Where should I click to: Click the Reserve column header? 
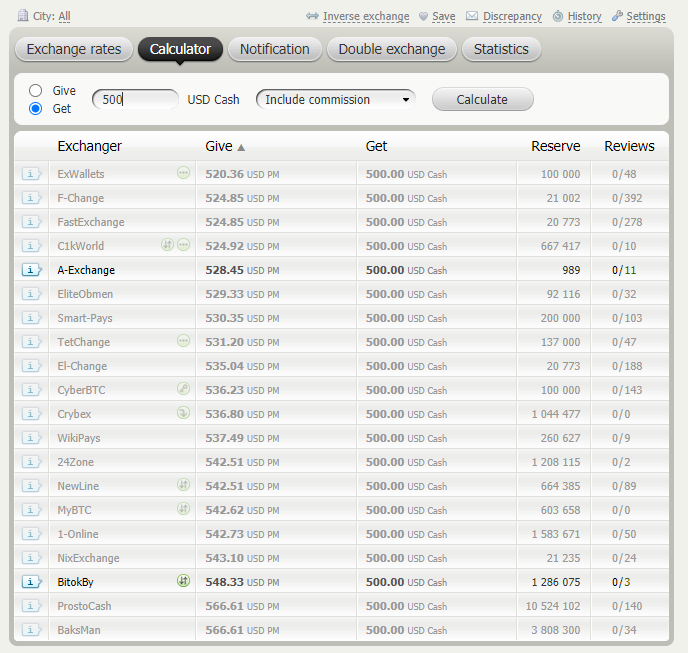click(555, 146)
